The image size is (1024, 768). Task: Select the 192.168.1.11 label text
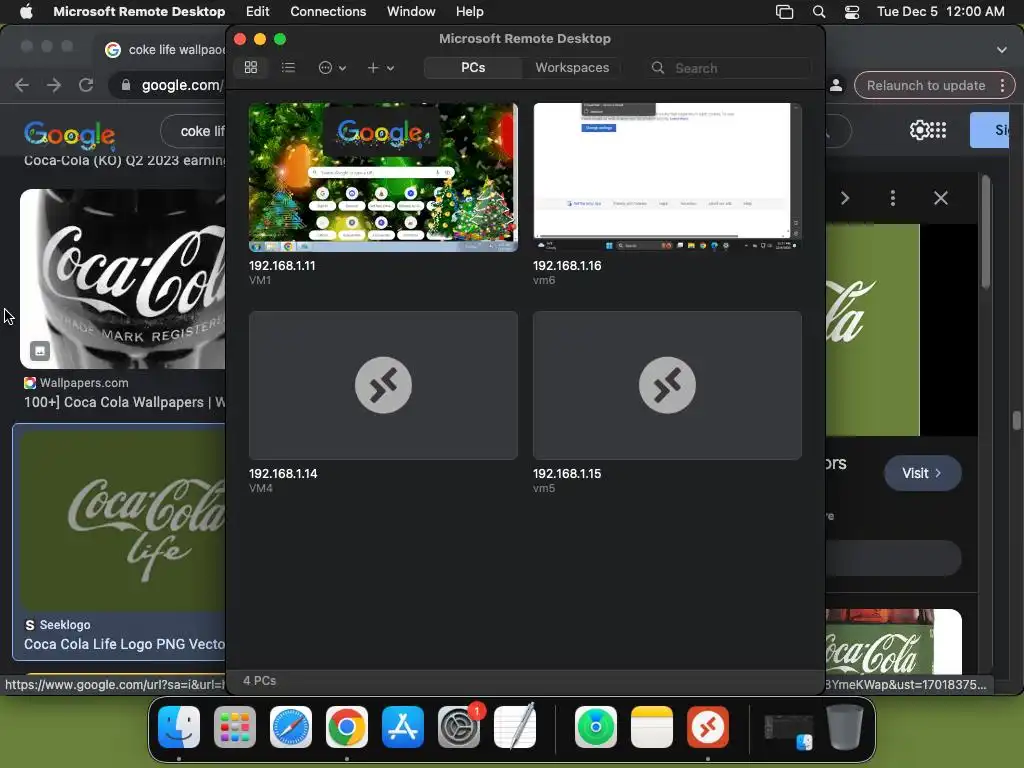pos(282,266)
